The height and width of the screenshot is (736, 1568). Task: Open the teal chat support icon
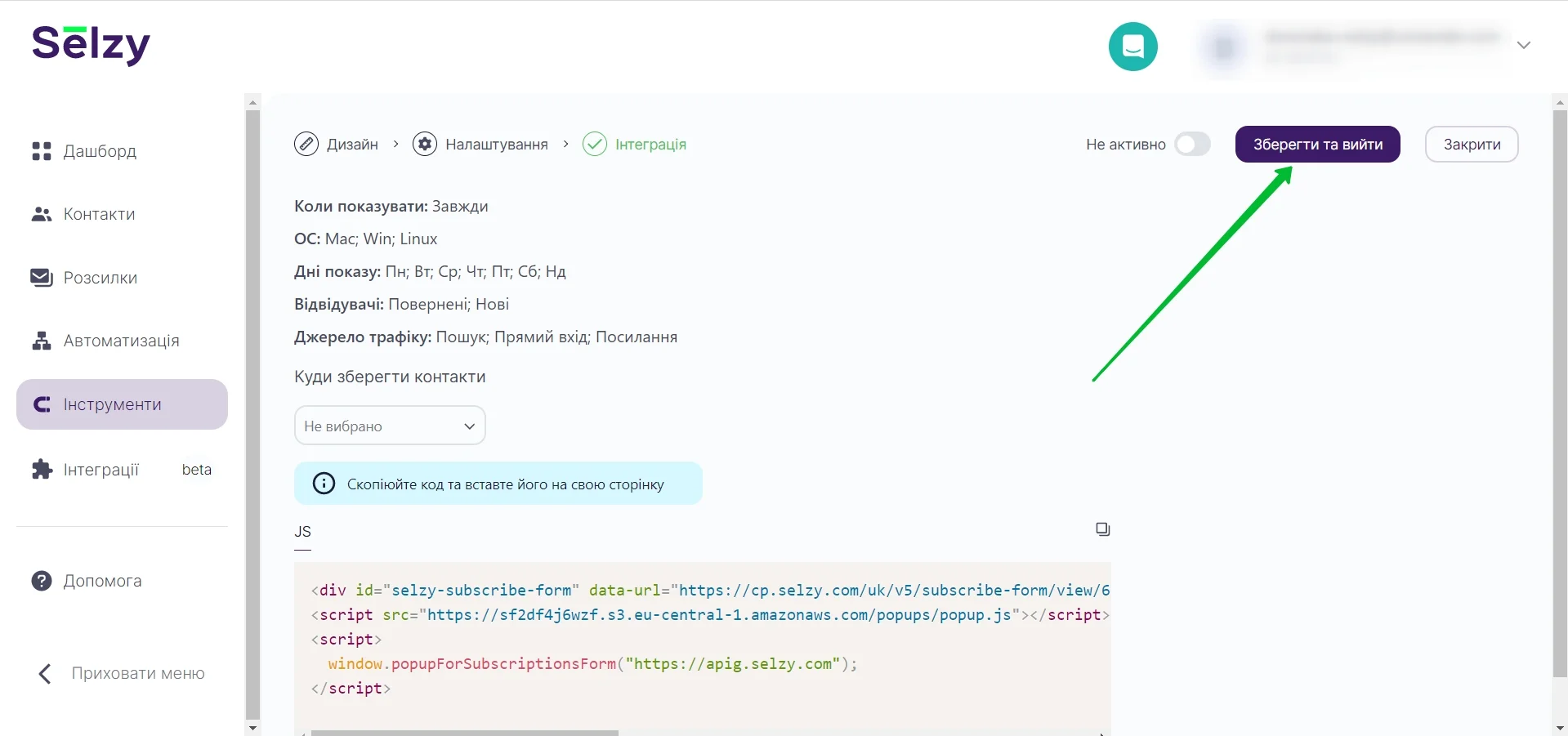pos(1132,47)
